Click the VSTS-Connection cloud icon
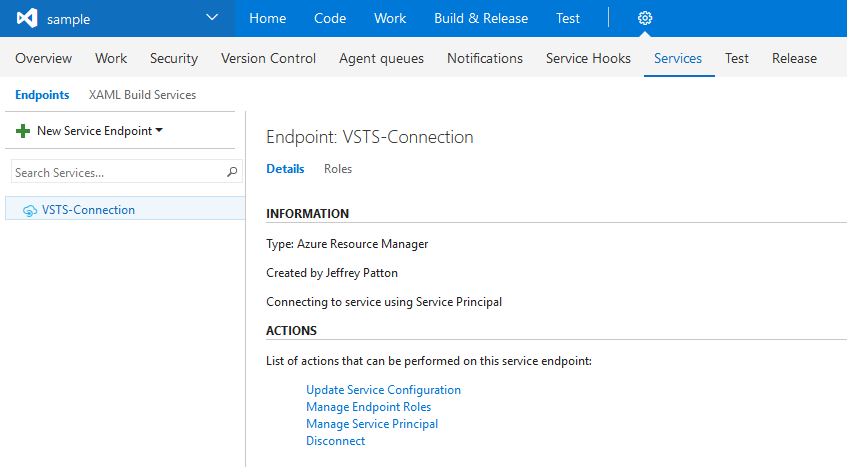847x467 pixels. (30, 210)
